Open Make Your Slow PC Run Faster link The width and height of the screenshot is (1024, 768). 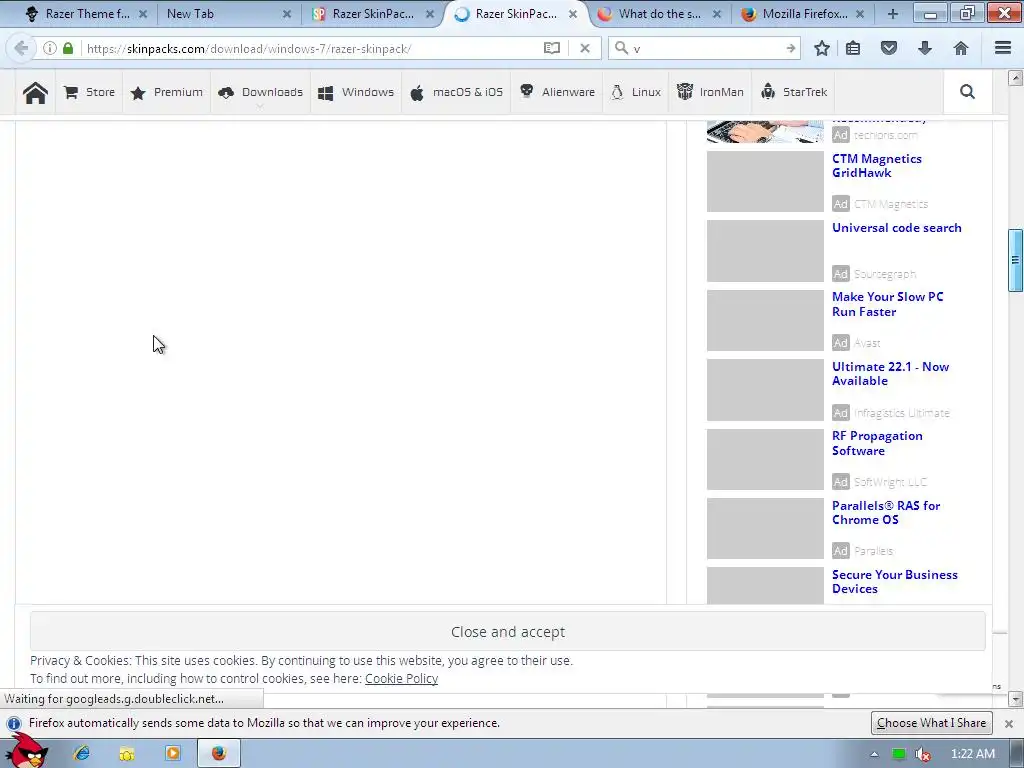tap(888, 304)
